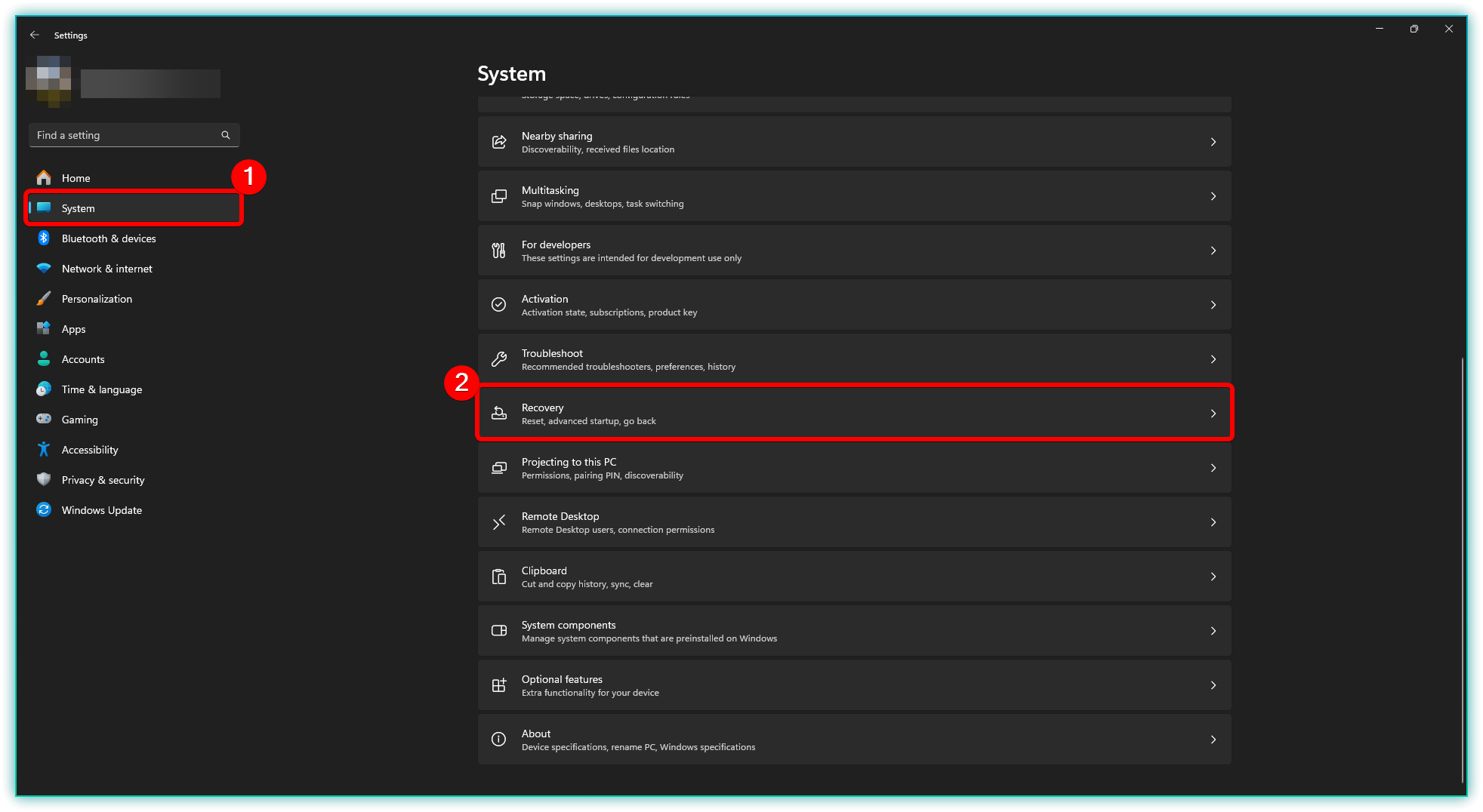Click the back arrow in Settings

click(x=35, y=35)
